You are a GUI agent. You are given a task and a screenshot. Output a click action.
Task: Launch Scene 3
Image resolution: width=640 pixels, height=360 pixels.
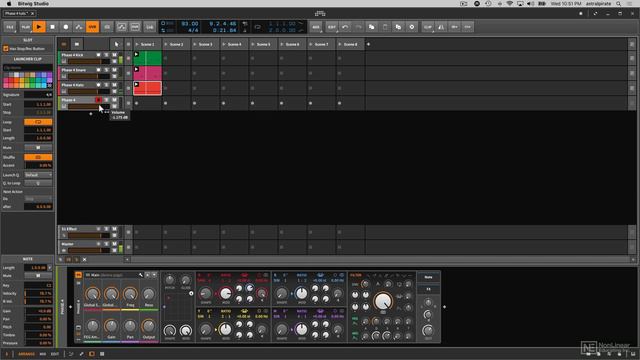pos(195,44)
